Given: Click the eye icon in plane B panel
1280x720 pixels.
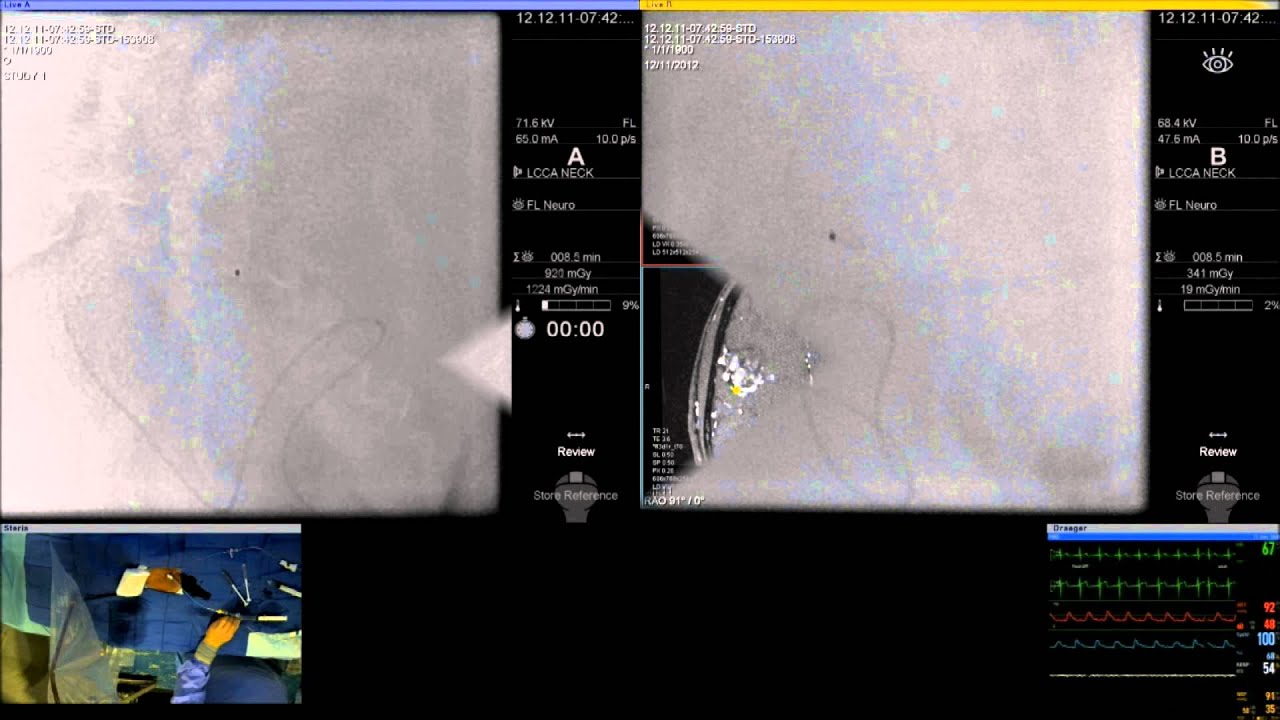Looking at the screenshot, I should point(1217,64).
